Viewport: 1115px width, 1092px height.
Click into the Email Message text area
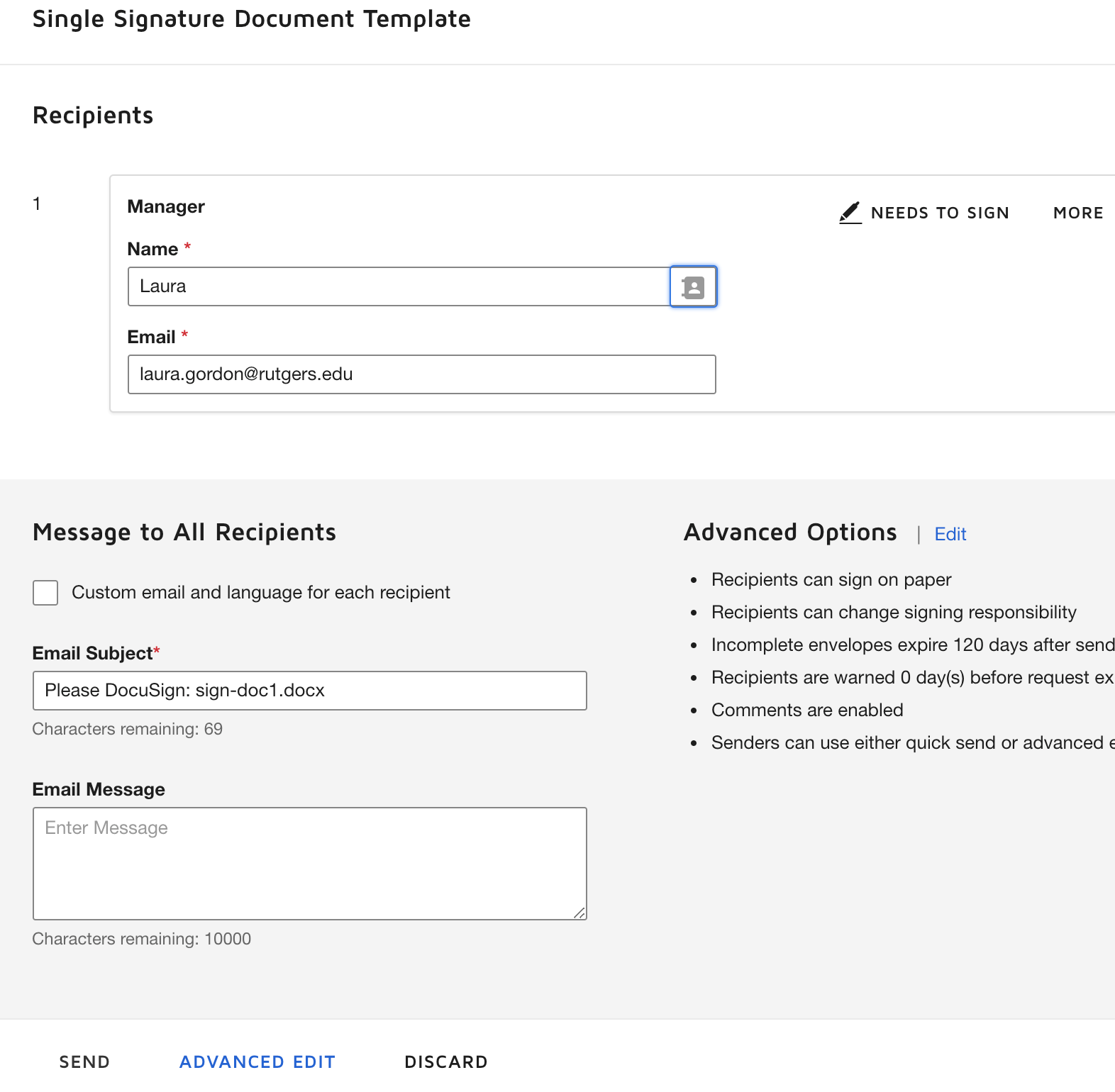(310, 864)
